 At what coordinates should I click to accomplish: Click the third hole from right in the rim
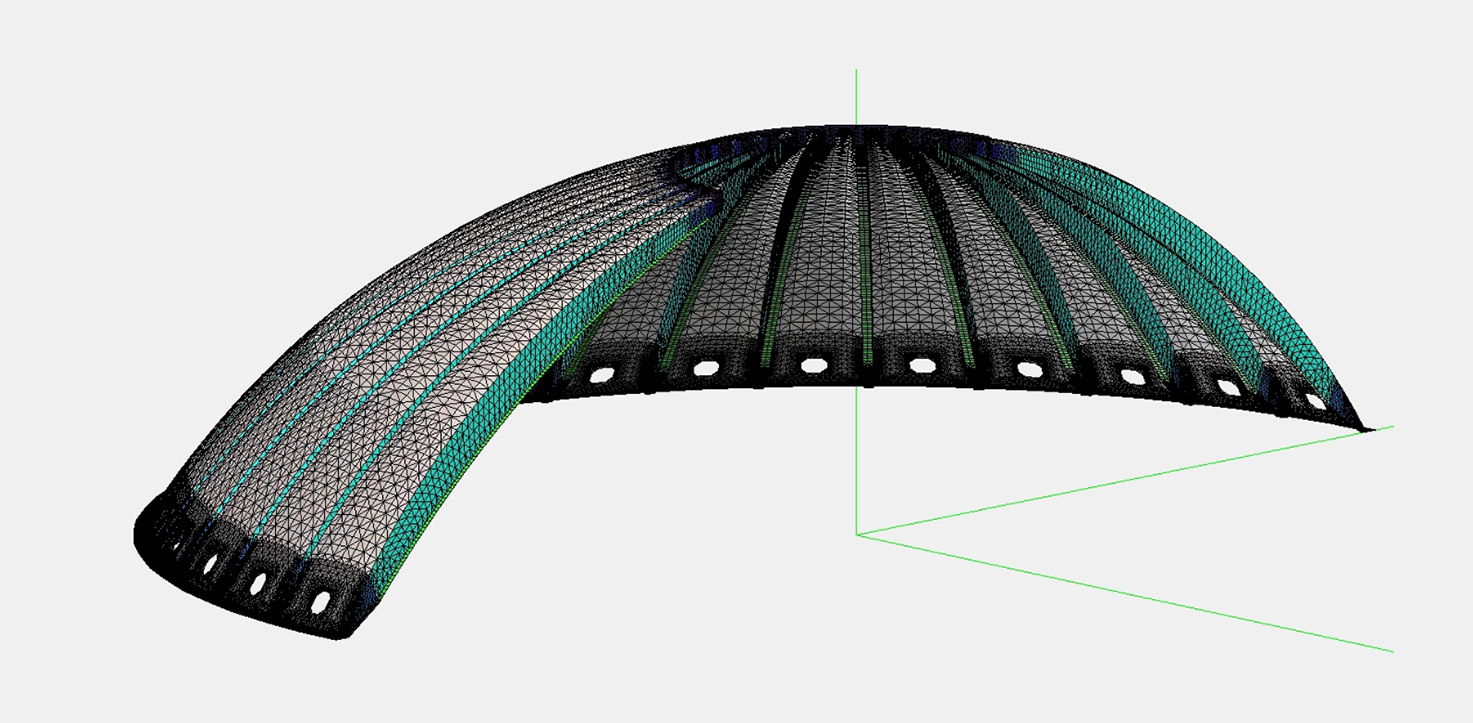coord(1132,377)
